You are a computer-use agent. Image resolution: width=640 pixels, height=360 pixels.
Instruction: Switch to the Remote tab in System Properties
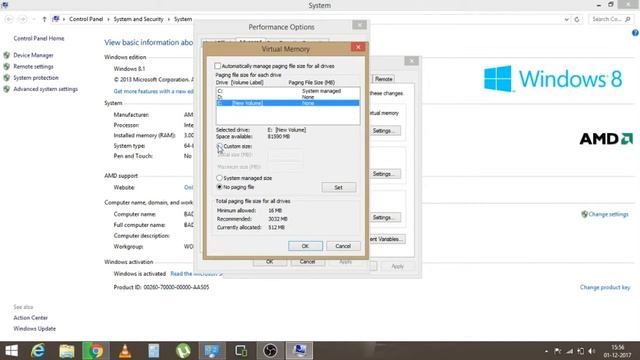384,79
